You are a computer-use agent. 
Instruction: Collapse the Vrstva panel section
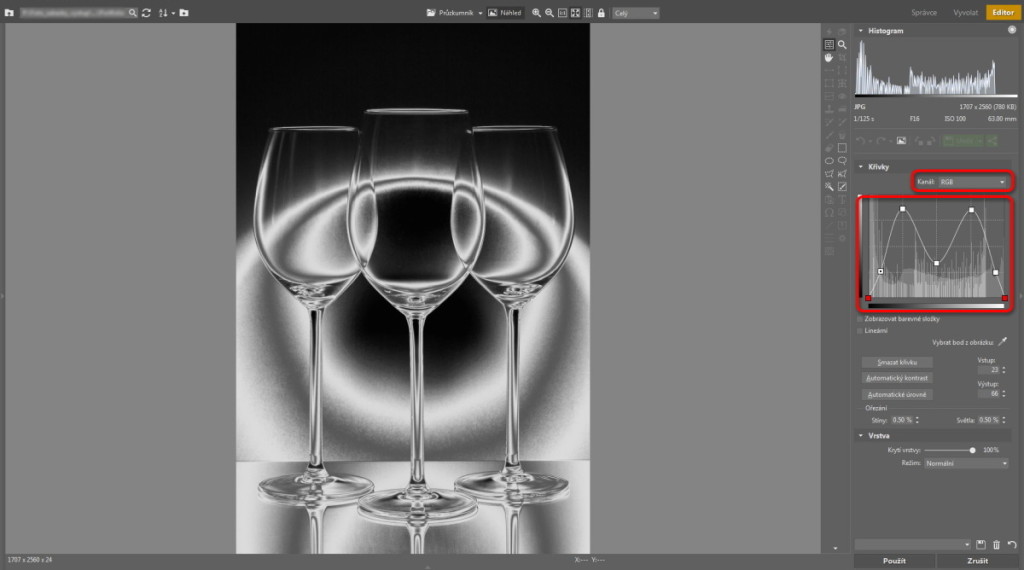click(x=861, y=435)
